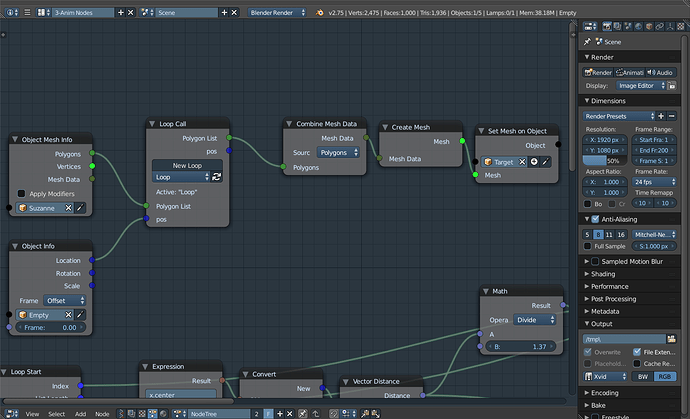Screen dimensions: 690x419
Task: Open the screen layout browser icon
Action: [x=43, y=12]
